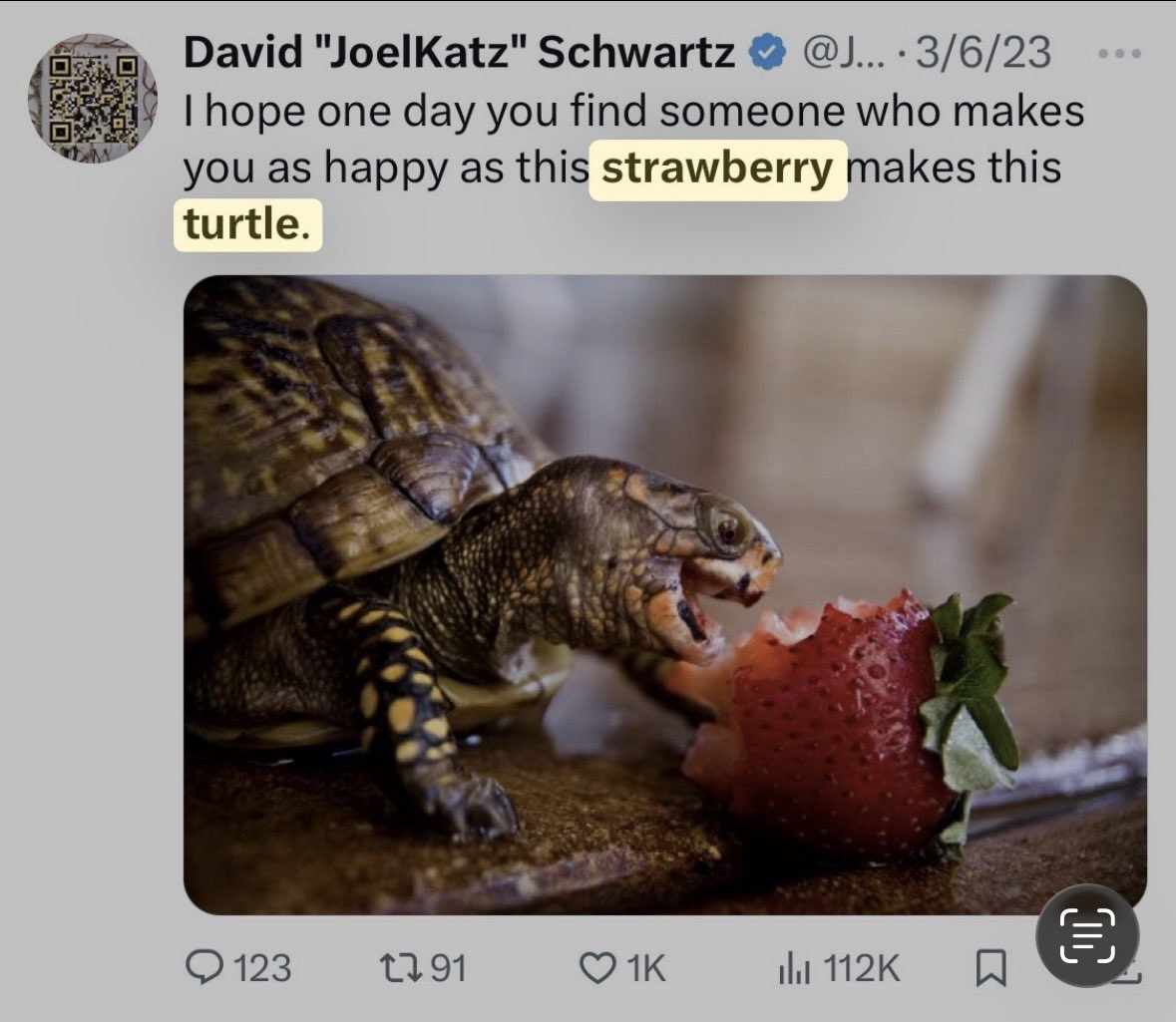Viewport: 1176px width, 1022px height.
Task: Bookmark this tweet
Action: [989, 967]
